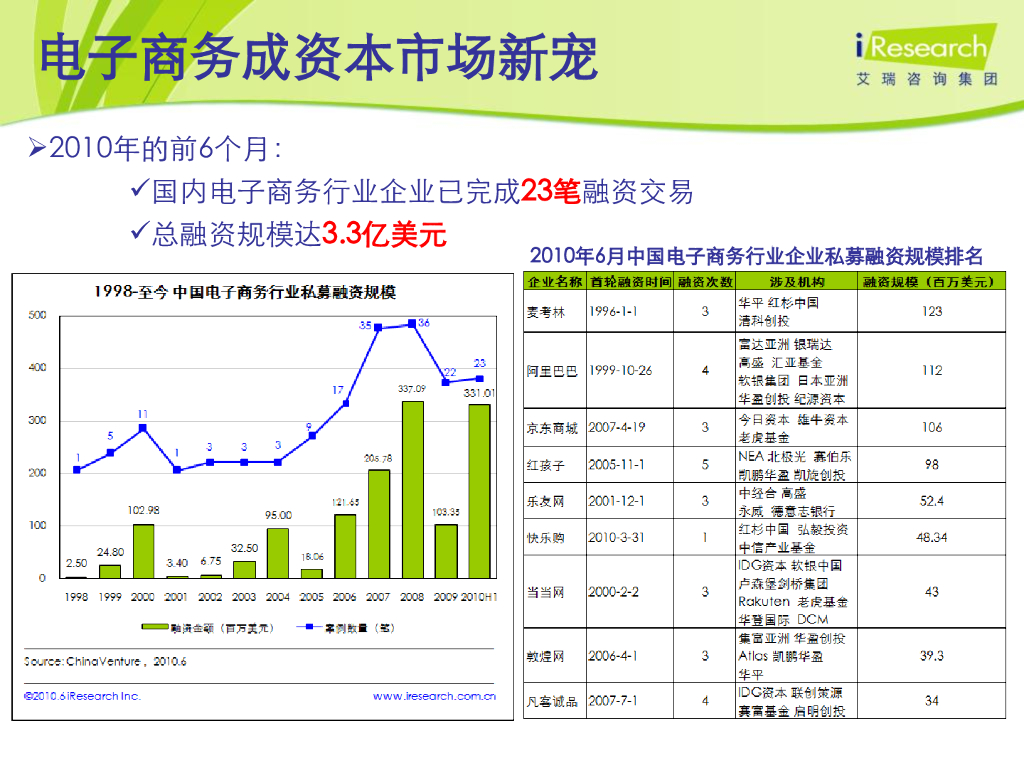Screen dimensions: 1024x768
Task: Click the bullet 2010年的前6个月
Action: (155, 148)
